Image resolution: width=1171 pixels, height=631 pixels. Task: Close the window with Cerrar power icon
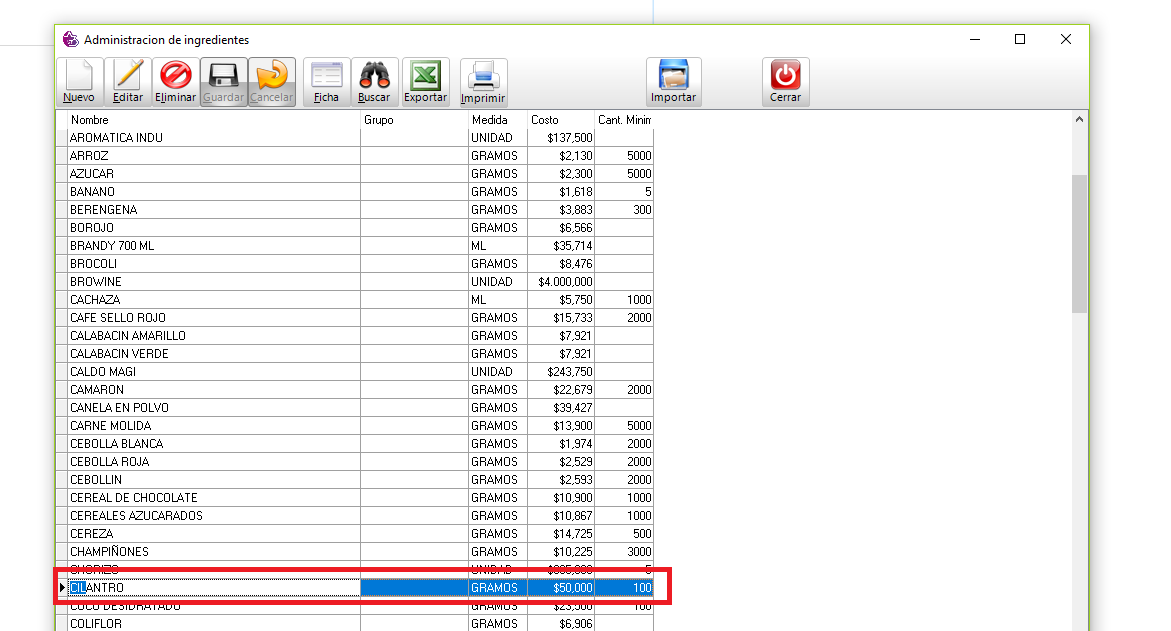click(785, 76)
